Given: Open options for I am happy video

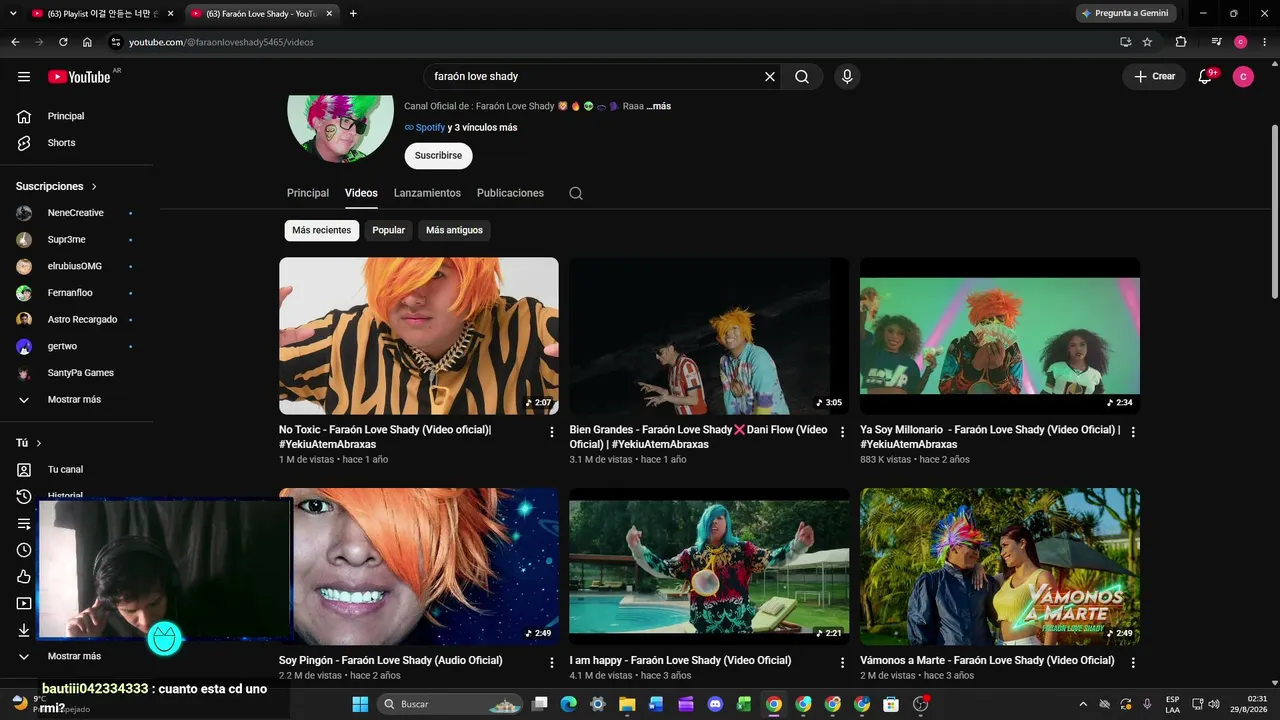Looking at the screenshot, I should click(x=842, y=663).
